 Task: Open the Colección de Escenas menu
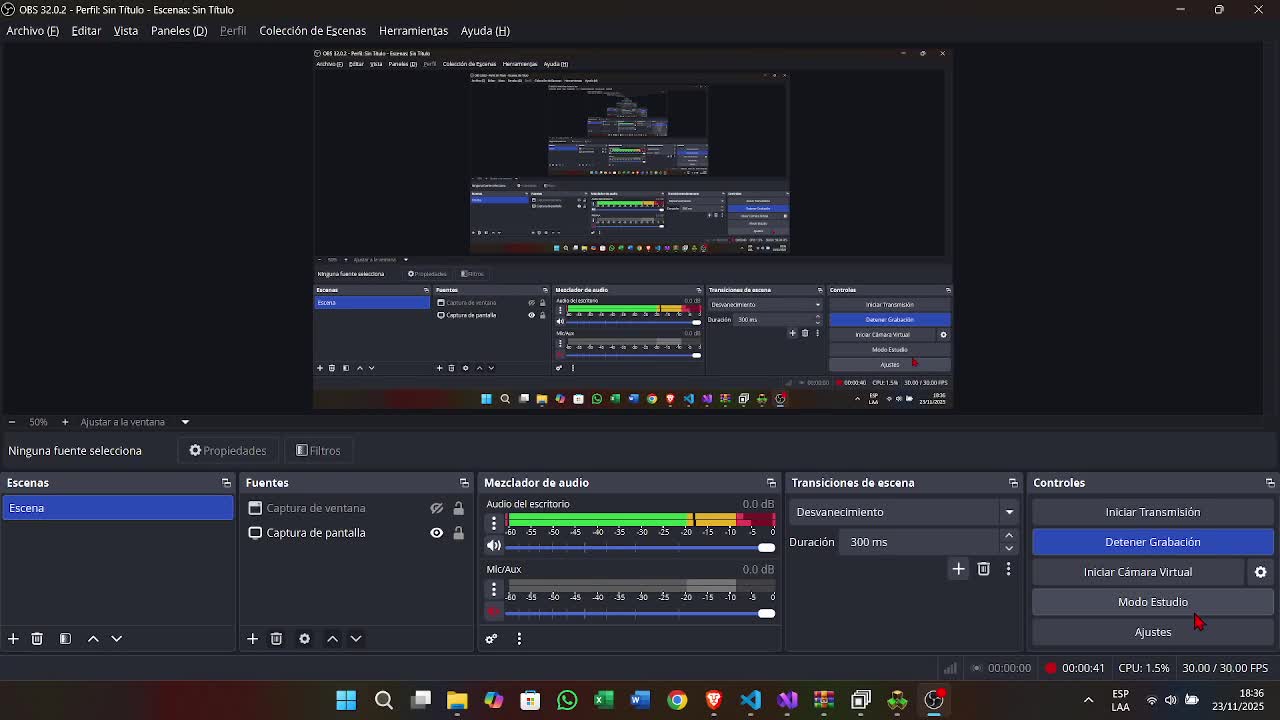312,31
